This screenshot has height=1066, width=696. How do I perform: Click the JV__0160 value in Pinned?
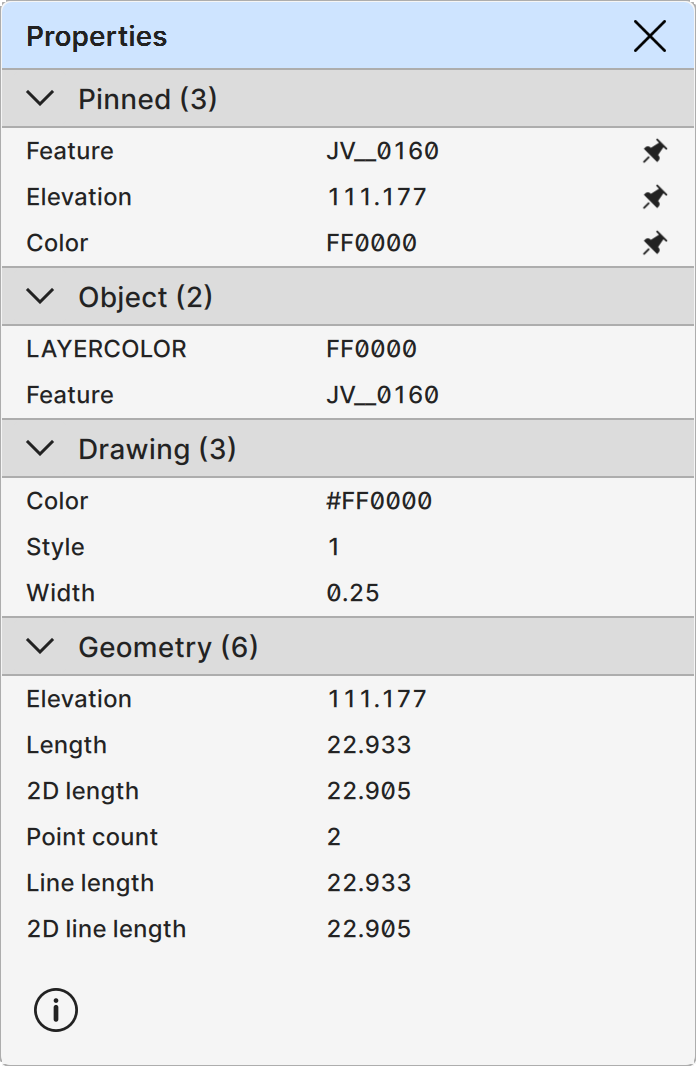click(382, 152)
